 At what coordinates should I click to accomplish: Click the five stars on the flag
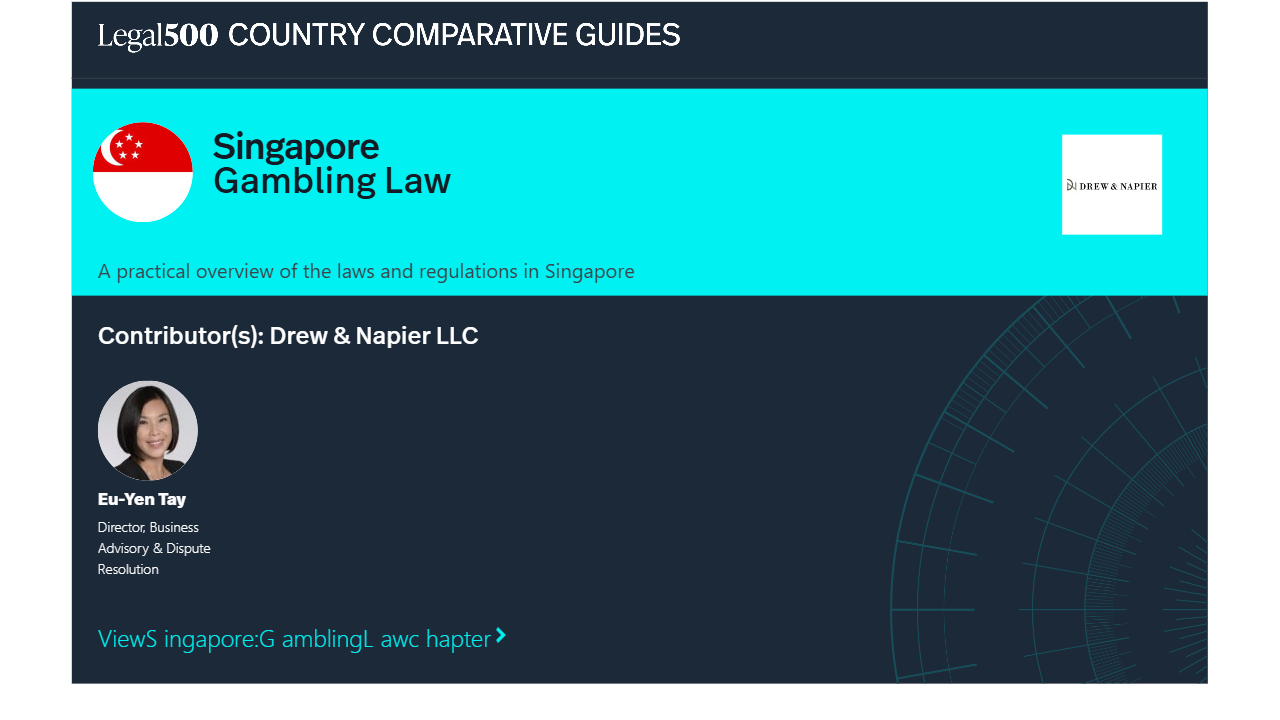129,147
